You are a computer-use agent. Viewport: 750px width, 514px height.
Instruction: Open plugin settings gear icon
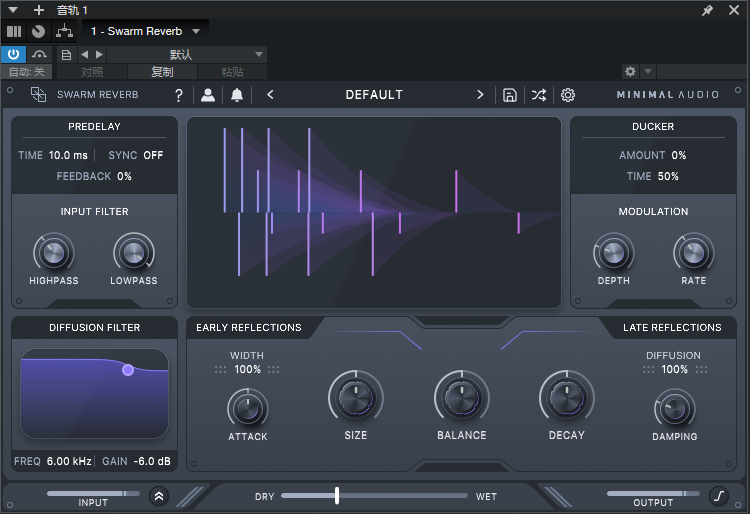pyautogui.click(x=568, y=95)
